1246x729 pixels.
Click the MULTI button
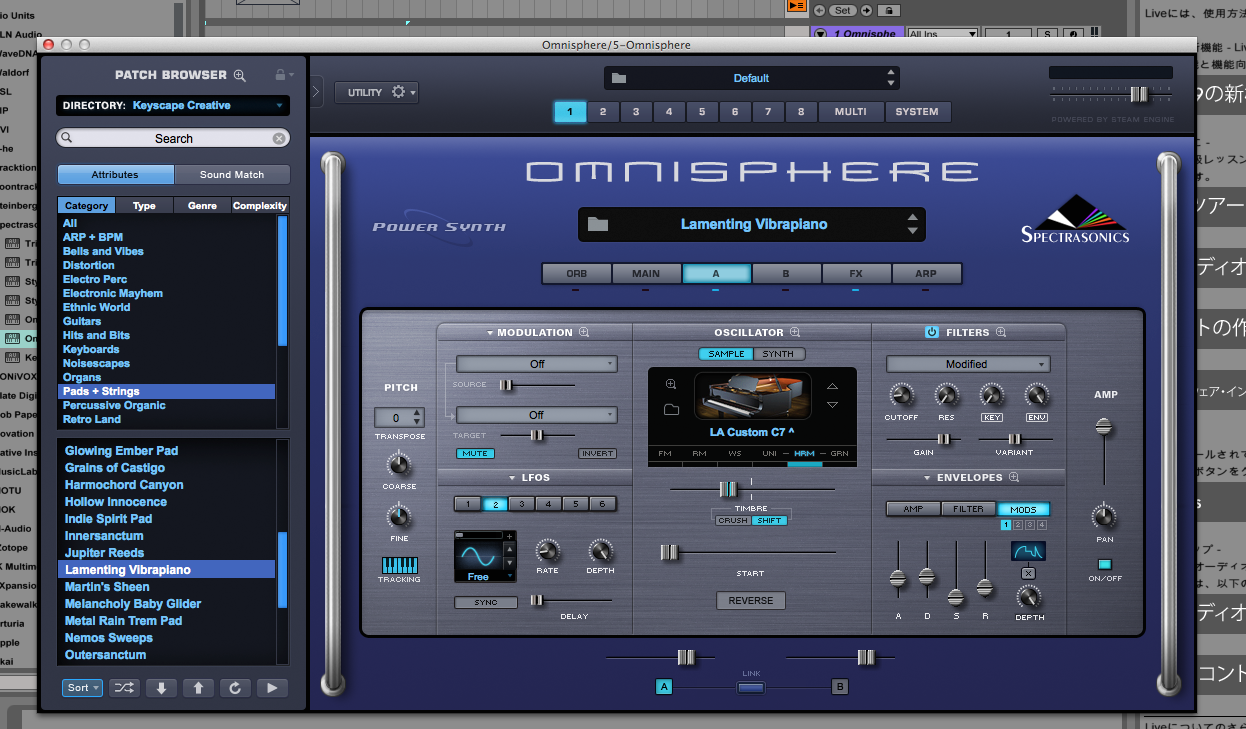coord(850,112)
